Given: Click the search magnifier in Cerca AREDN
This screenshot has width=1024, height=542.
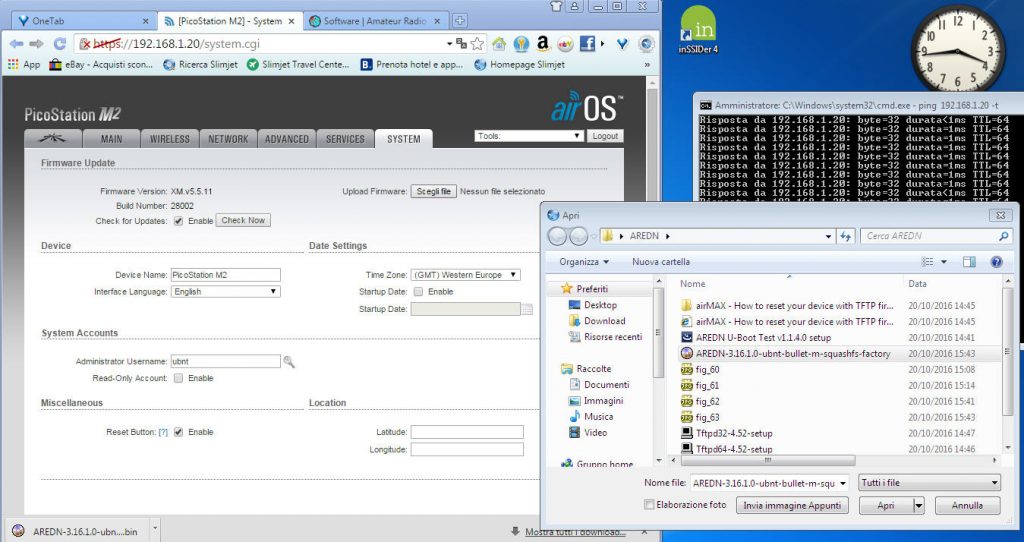Looking at the screenshot, I should click(1003, 236).
